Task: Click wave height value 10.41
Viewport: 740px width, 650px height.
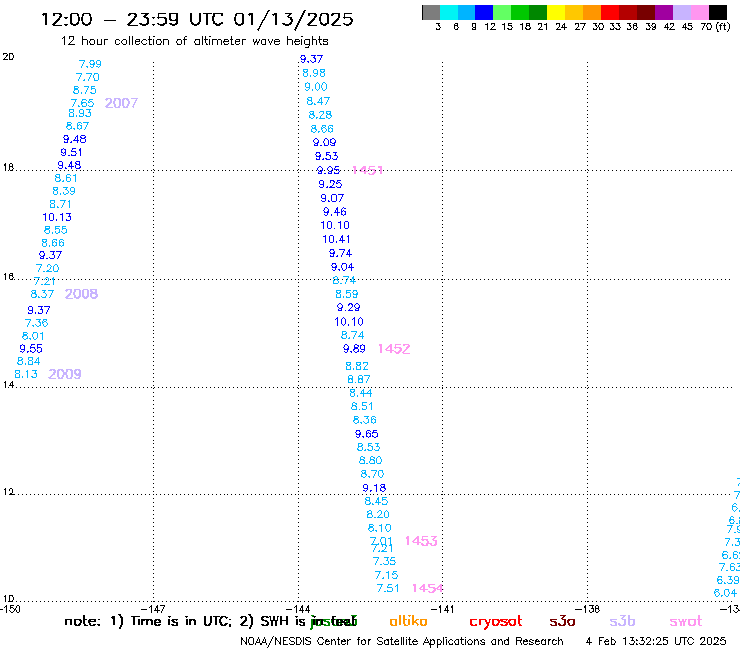Action: point(336,239)
